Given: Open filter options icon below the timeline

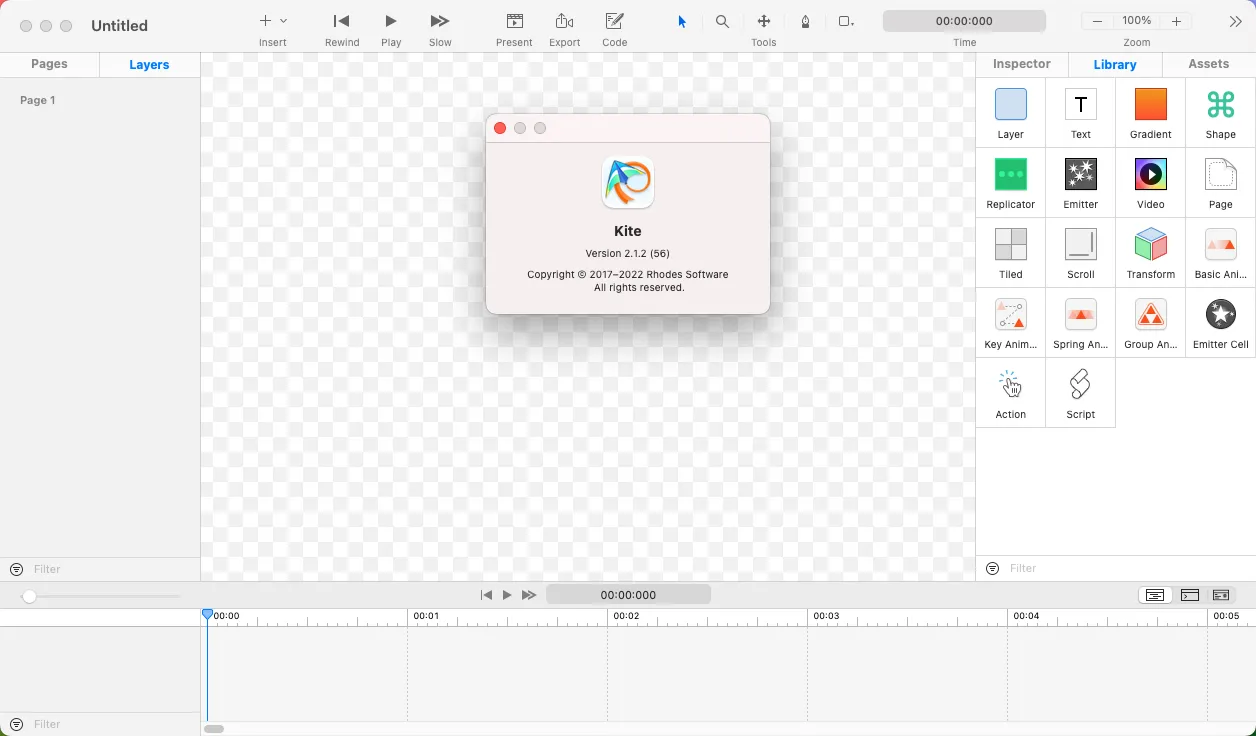Looking at the screenshot, I should tap(16, 724).
